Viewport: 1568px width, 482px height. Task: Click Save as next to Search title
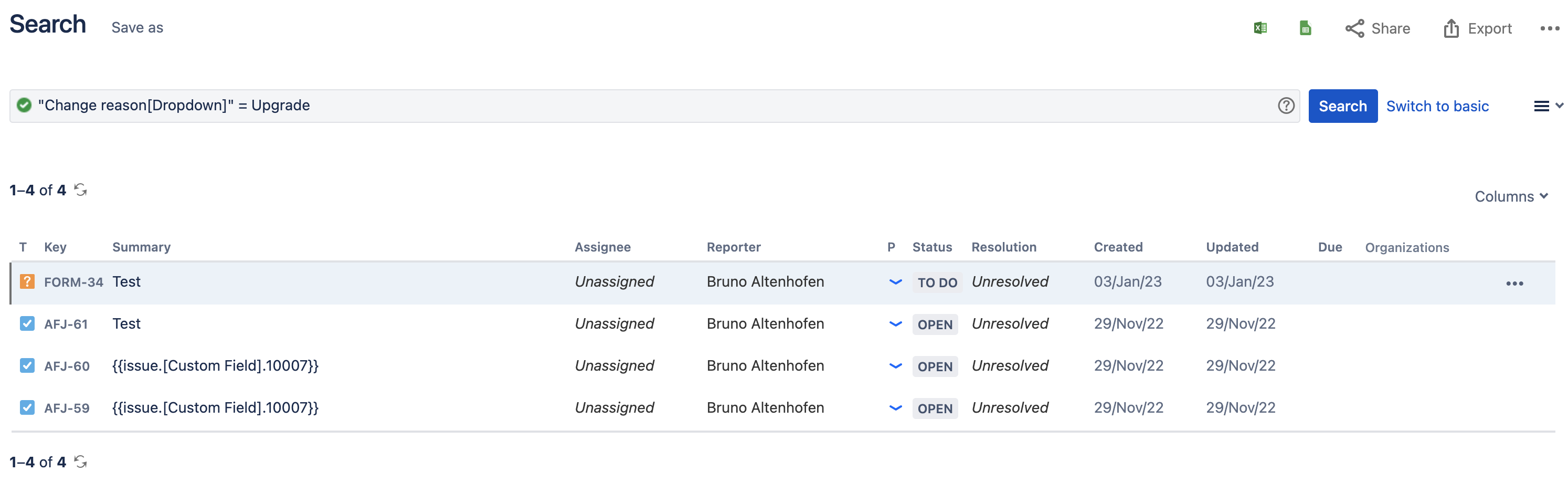click(x=136, y=27)
